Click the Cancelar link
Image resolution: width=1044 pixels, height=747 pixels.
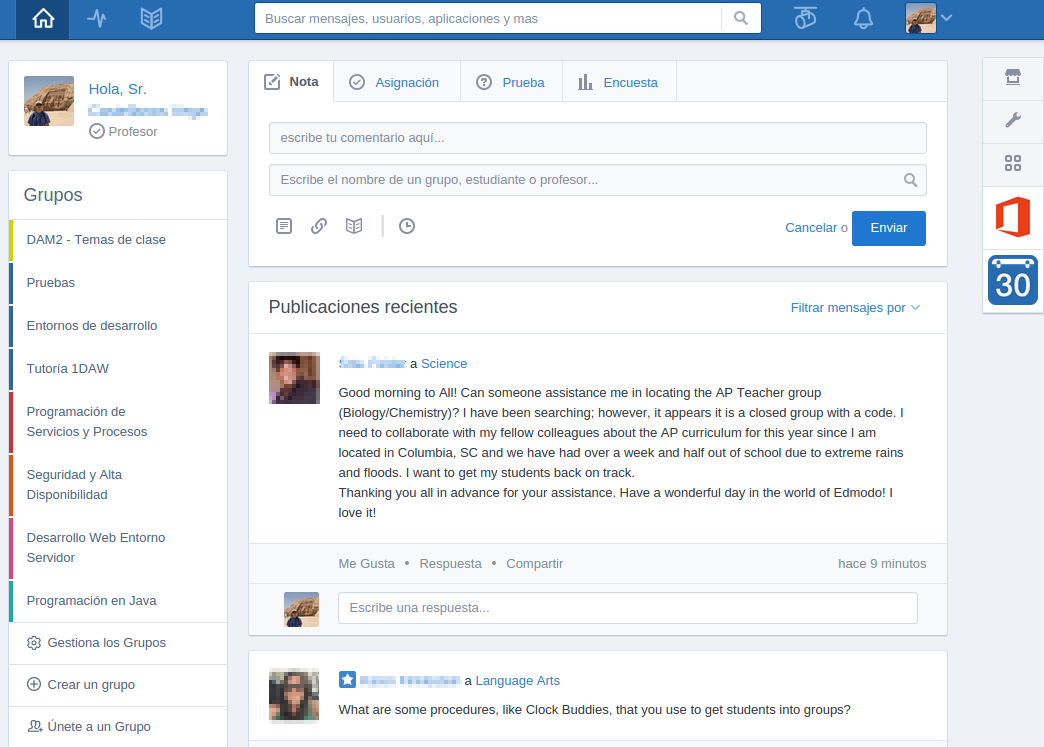tap(810, 228)
